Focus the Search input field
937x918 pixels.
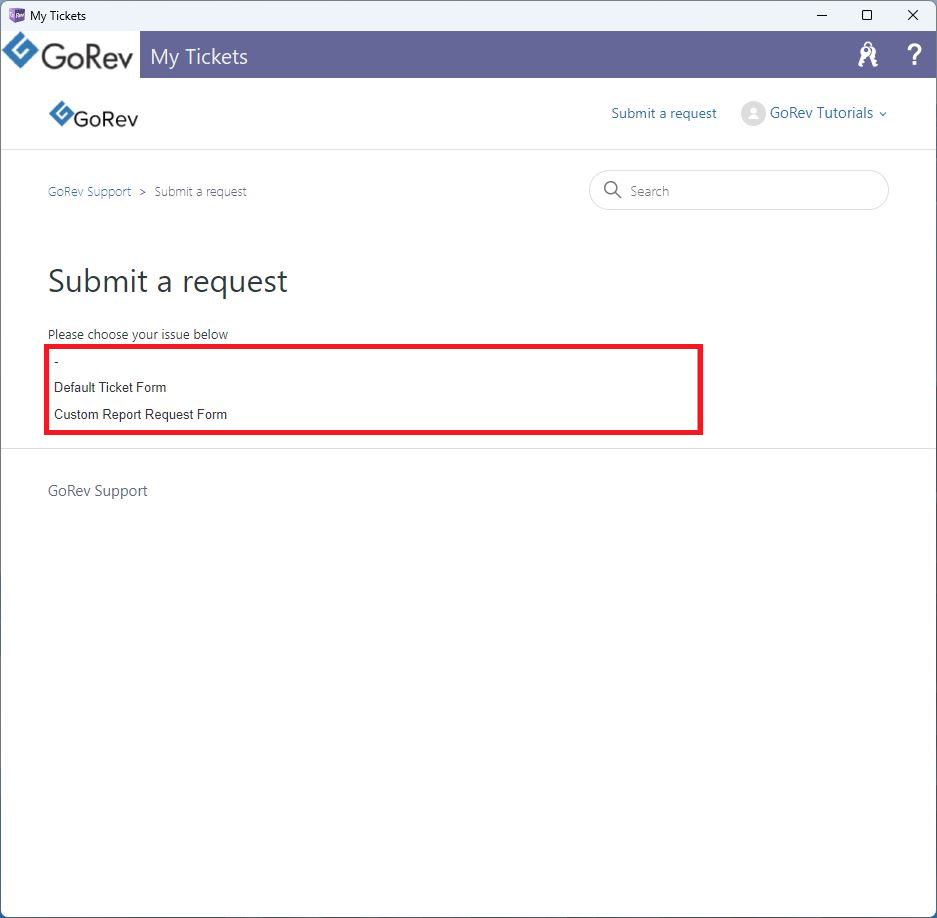point(739,190)
